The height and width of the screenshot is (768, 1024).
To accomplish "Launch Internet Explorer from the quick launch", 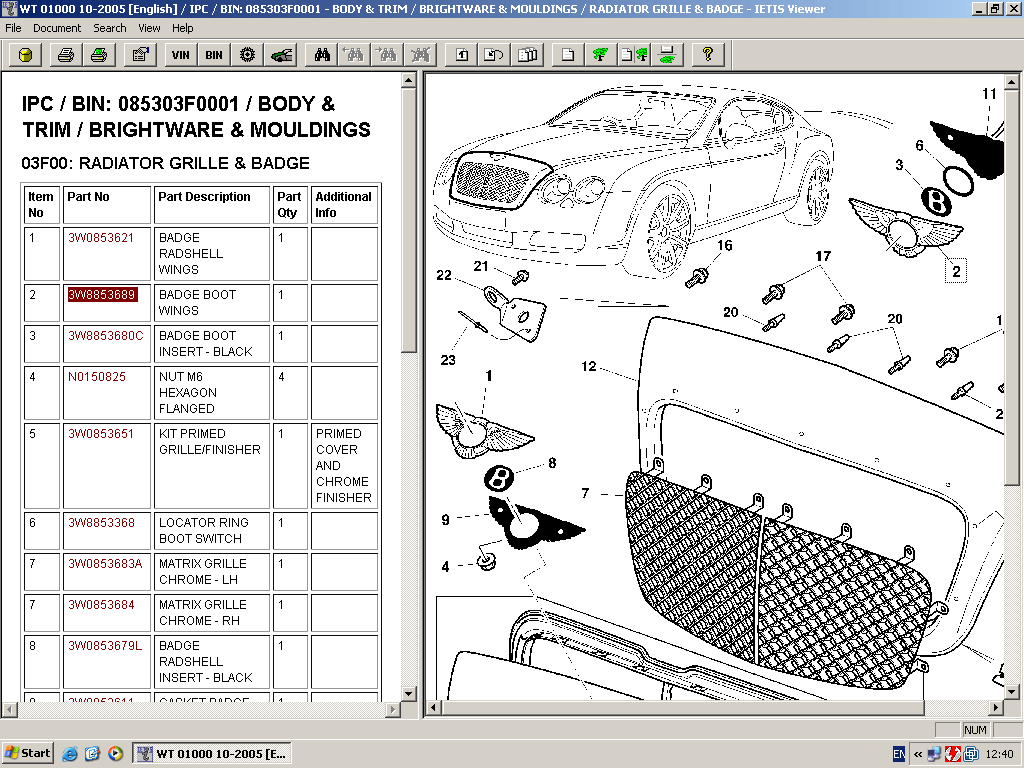I will click(x=70, y=754).
